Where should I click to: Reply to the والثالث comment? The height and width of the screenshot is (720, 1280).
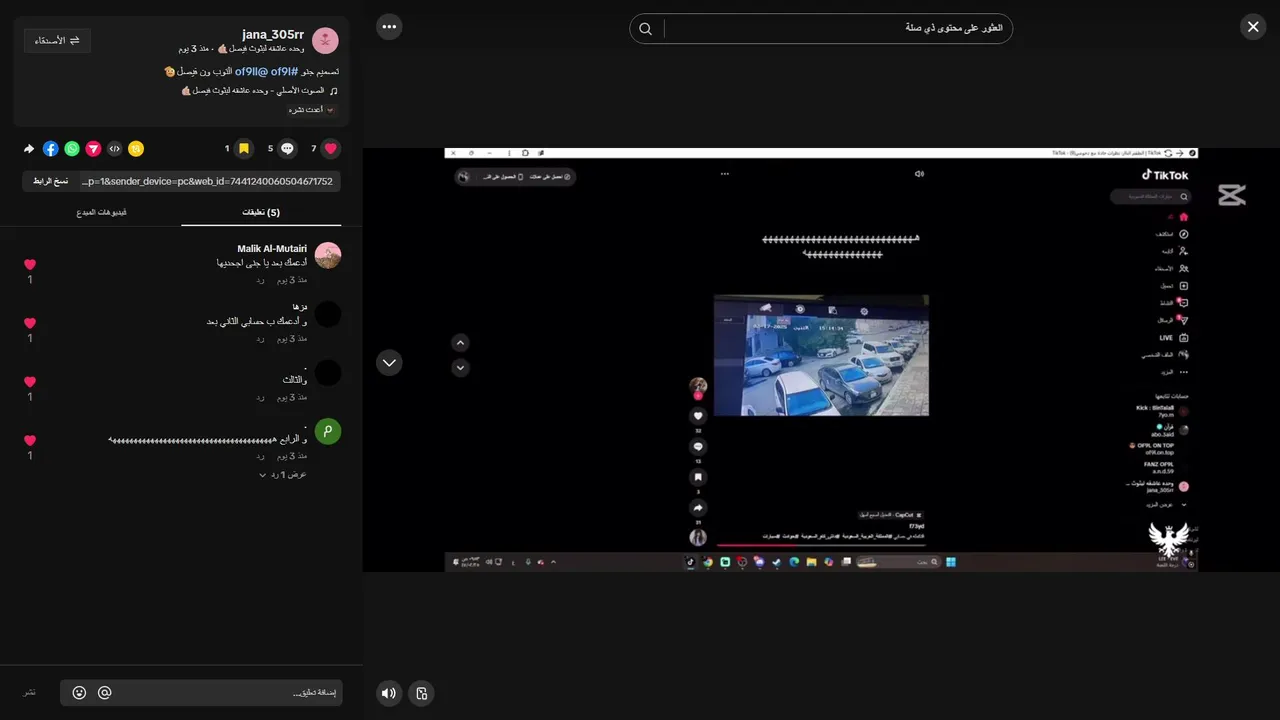coord(260,397)
